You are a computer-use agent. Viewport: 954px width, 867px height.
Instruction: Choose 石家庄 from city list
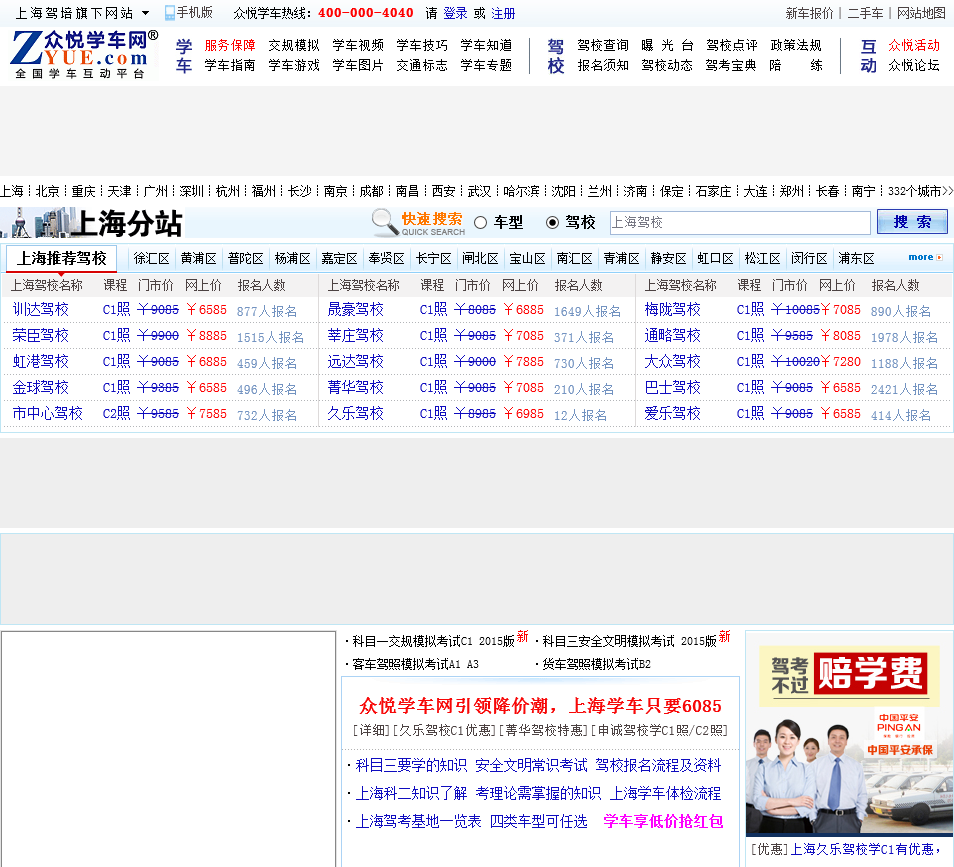click(713, 191)
